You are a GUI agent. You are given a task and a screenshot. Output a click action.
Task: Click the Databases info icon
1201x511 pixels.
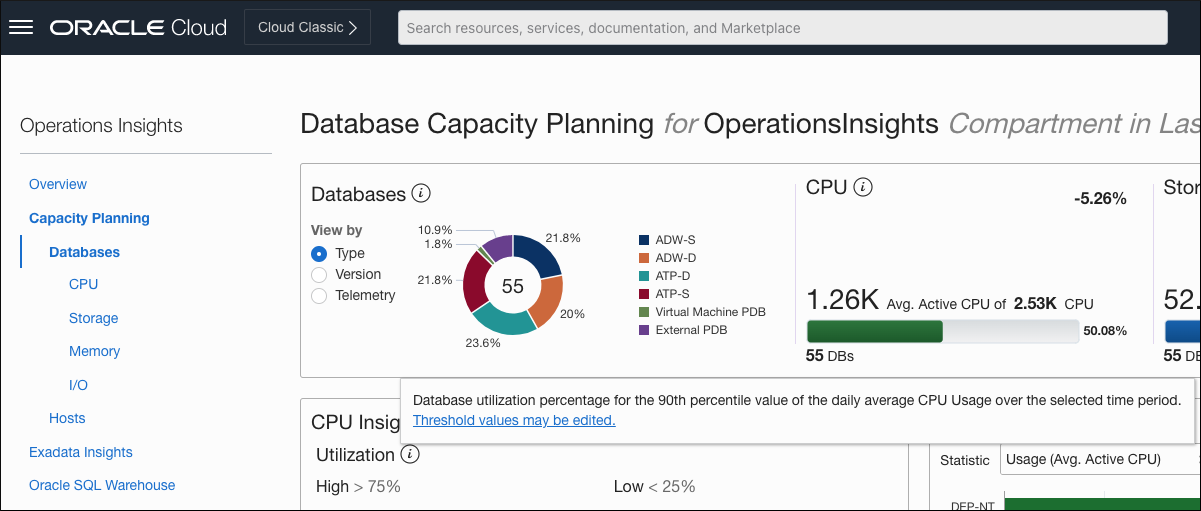coord(421,193)
